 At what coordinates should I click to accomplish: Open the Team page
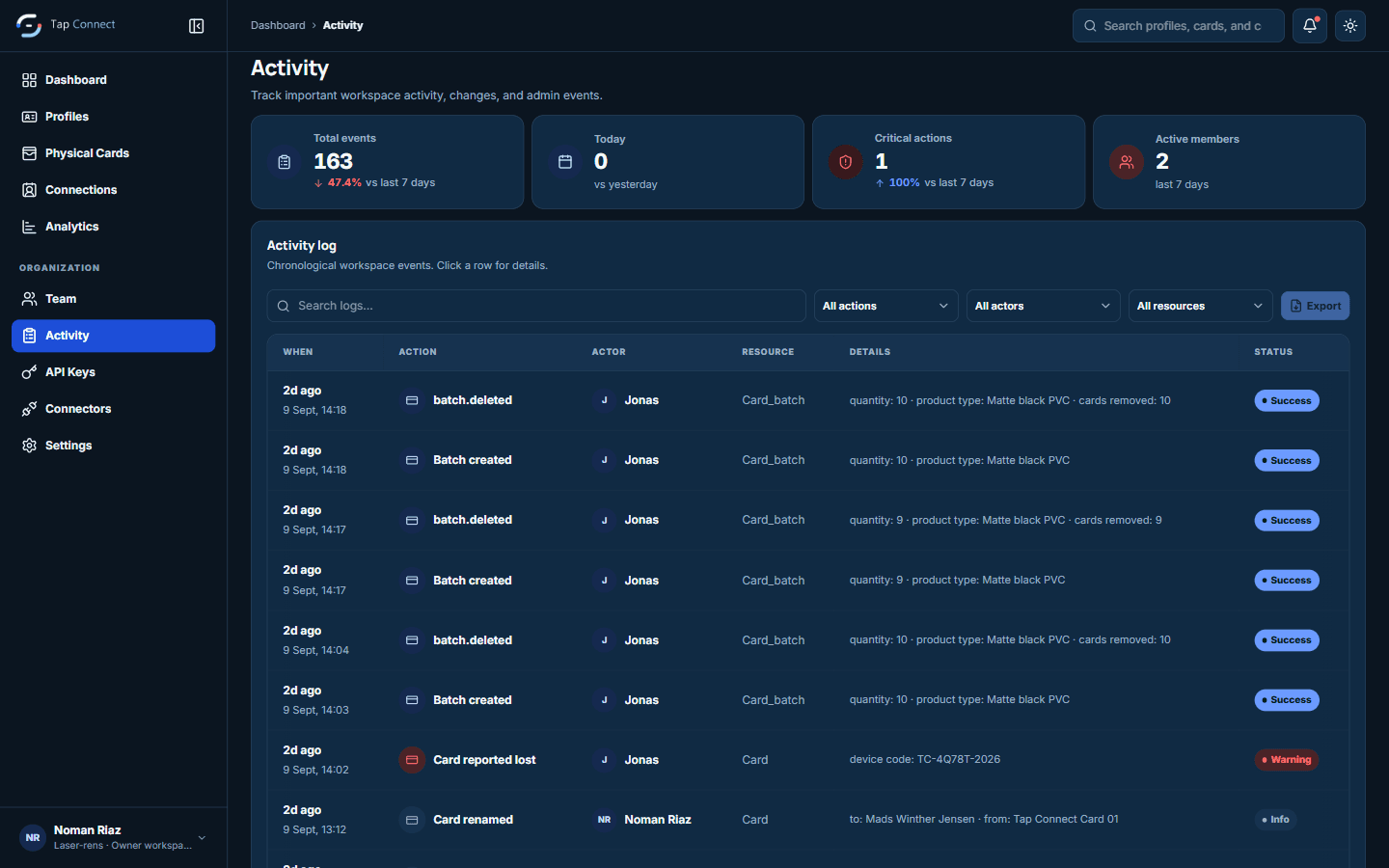coord(114,299)
